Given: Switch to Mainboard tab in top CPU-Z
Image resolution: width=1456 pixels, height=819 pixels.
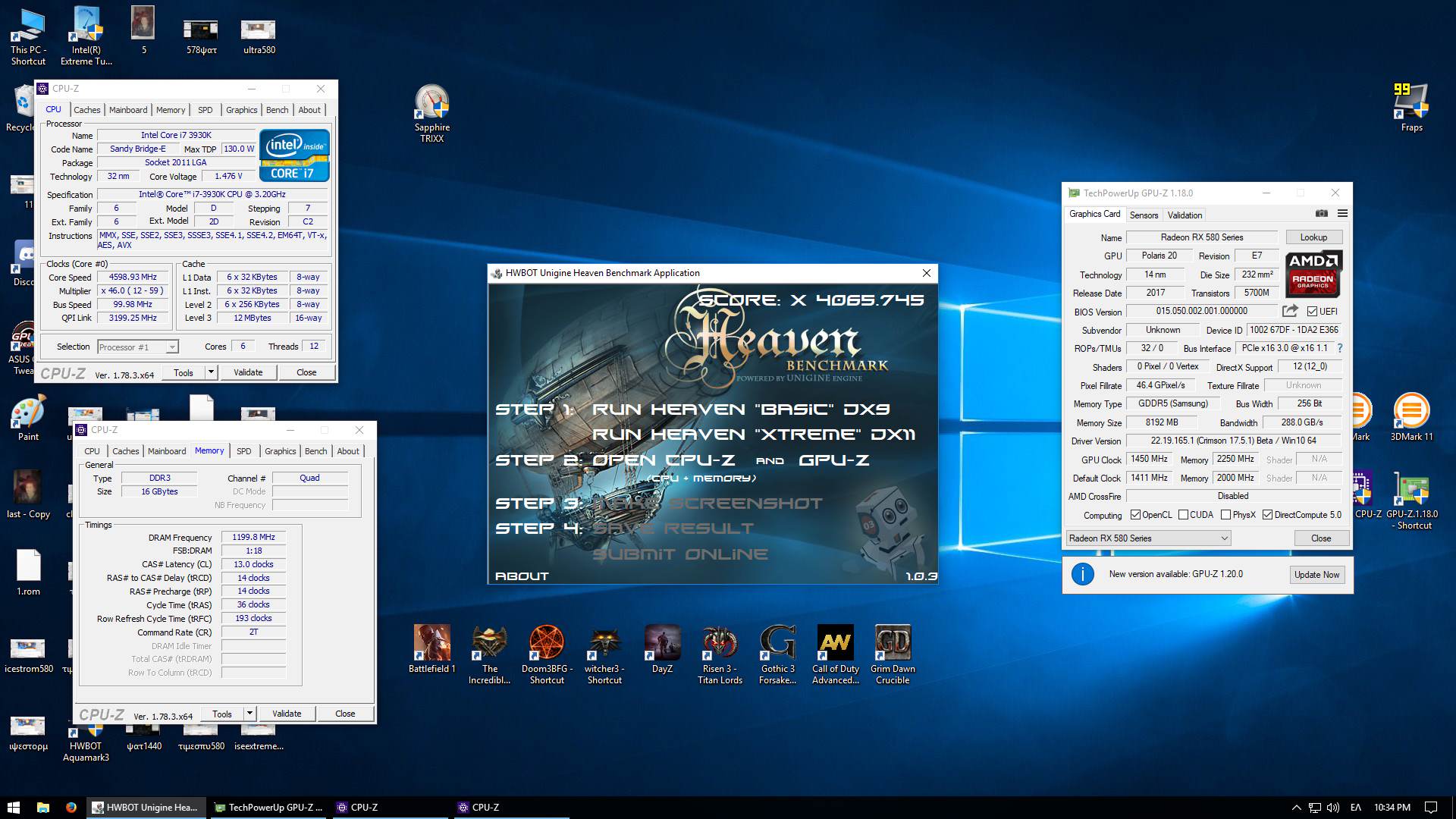Looking at the screenshot, I should [x=128, y=110].
